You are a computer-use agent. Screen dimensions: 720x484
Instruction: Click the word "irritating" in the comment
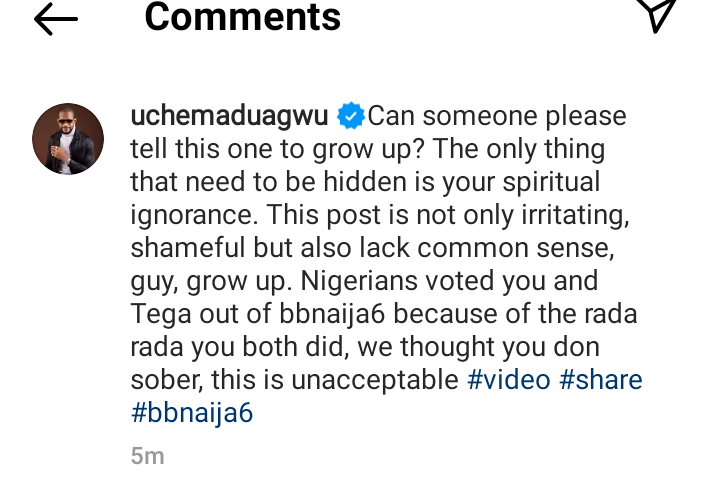coord(575,215)
